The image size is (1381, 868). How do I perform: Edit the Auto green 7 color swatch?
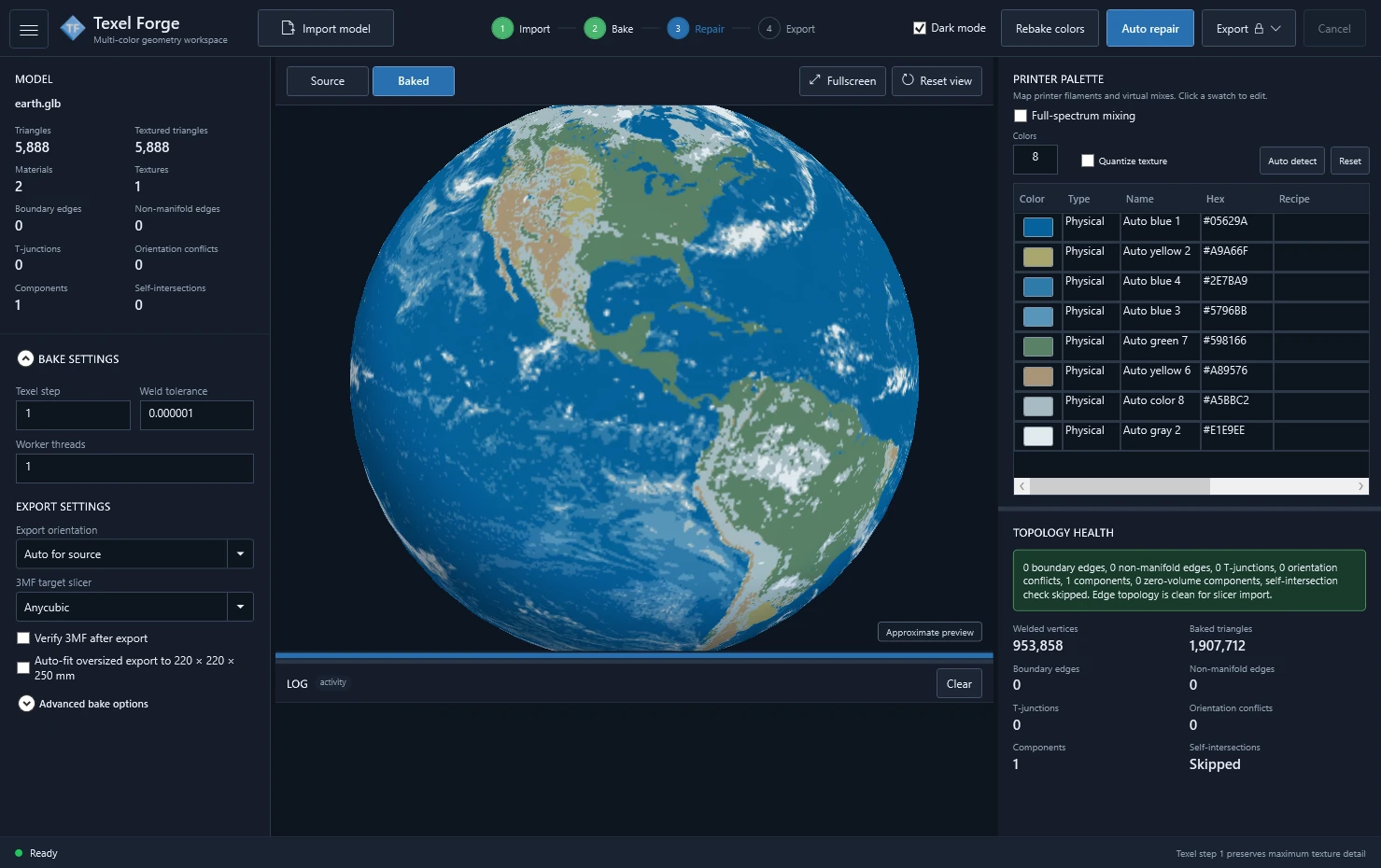click(x=1038, y=346)
